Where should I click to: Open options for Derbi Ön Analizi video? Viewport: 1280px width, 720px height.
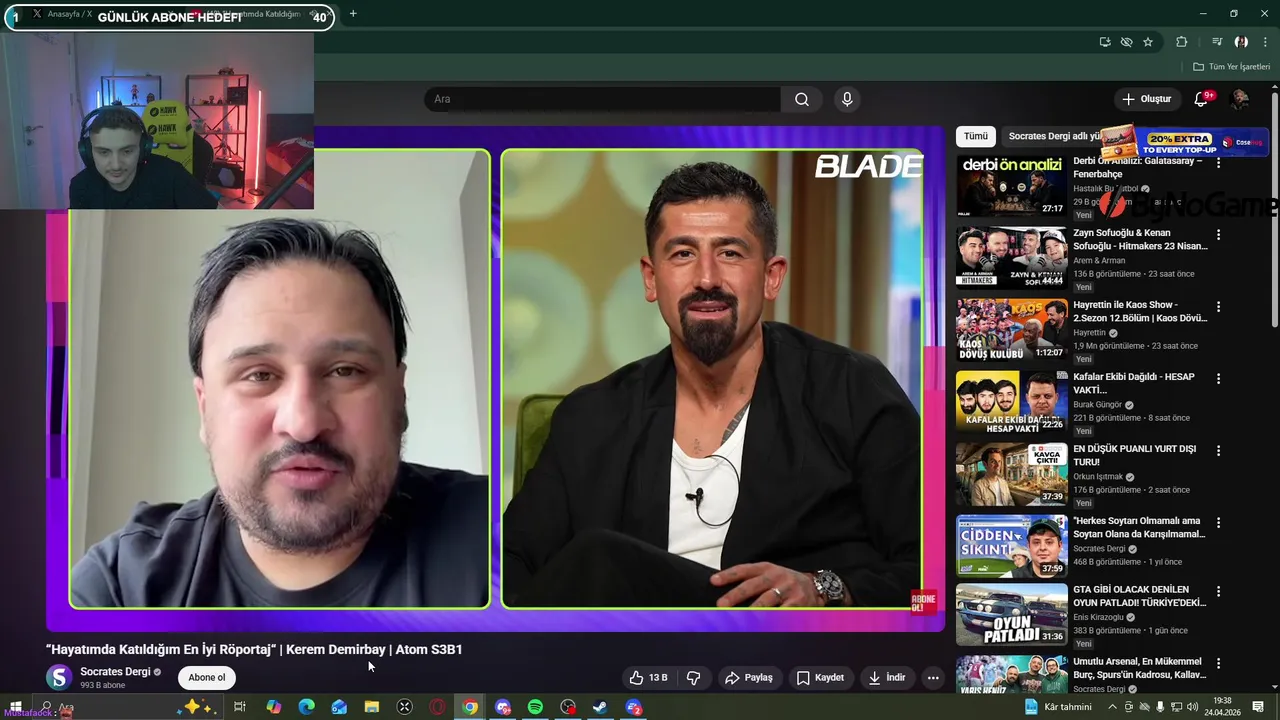pyautogui.click(x=1218, y=163)
